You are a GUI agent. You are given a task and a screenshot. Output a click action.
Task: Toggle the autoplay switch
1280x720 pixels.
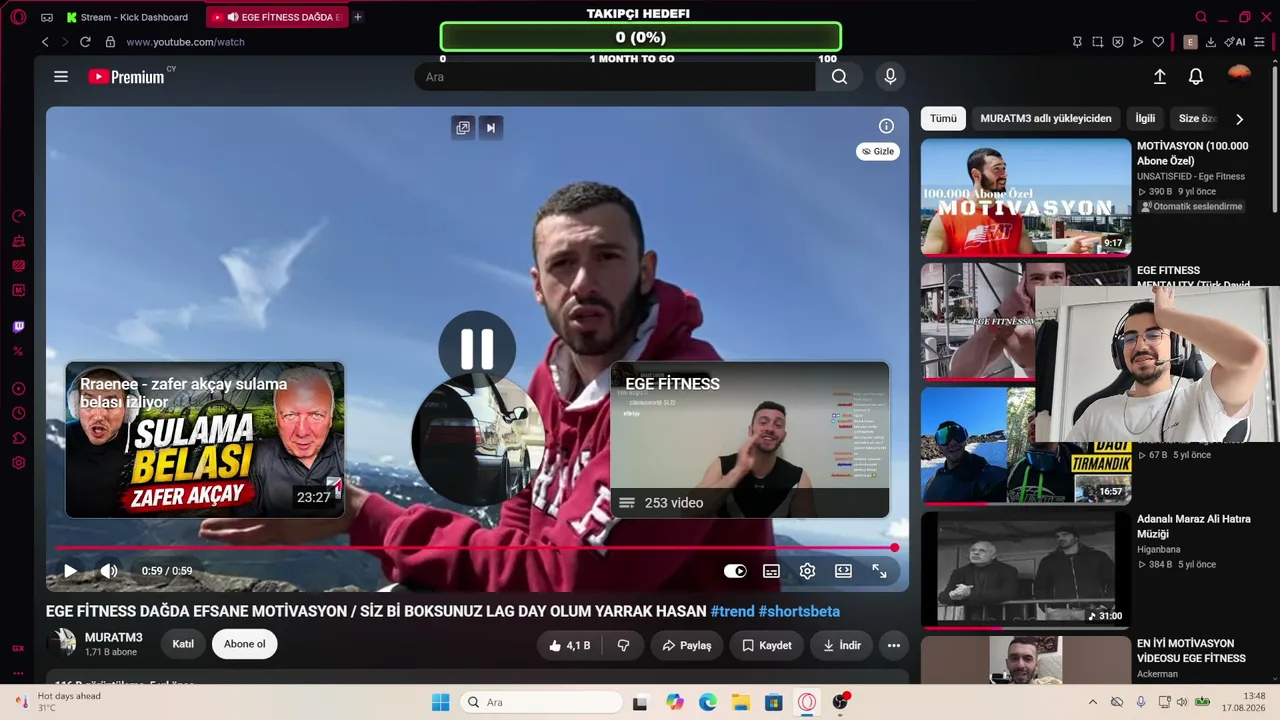click(x=735, y=571)
